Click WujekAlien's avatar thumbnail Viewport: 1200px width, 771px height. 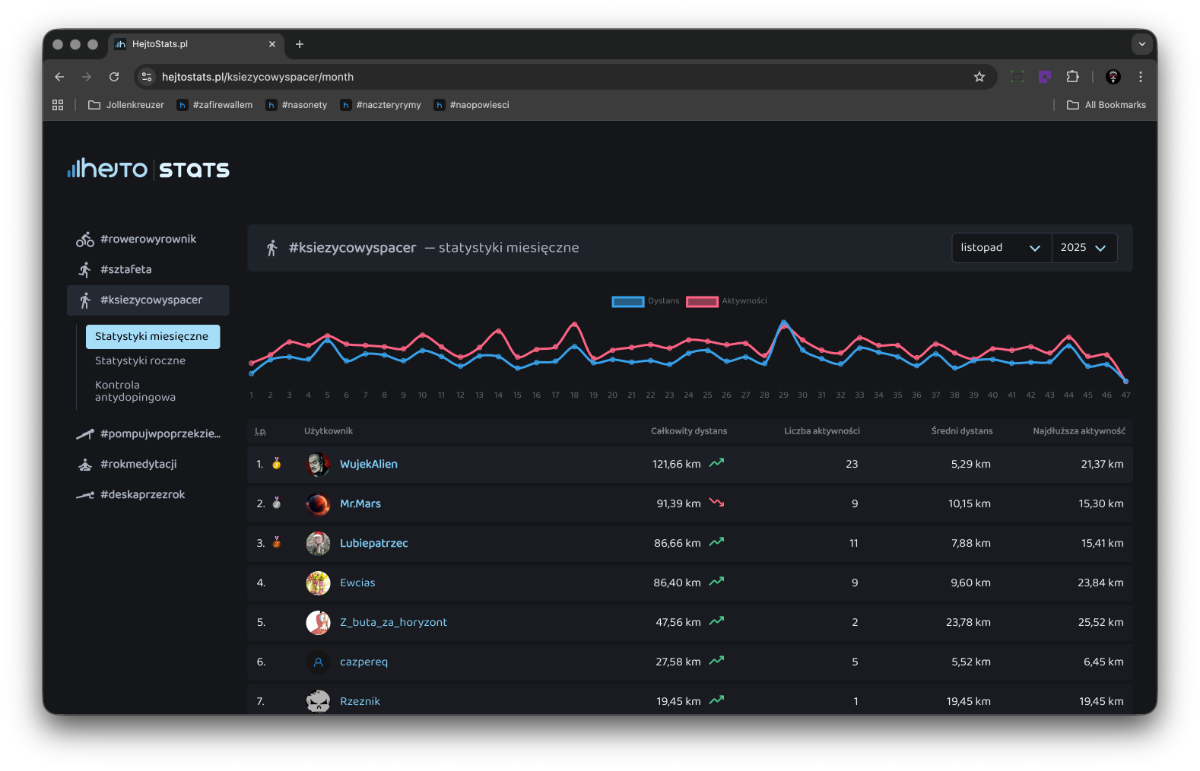pos(318,465)
